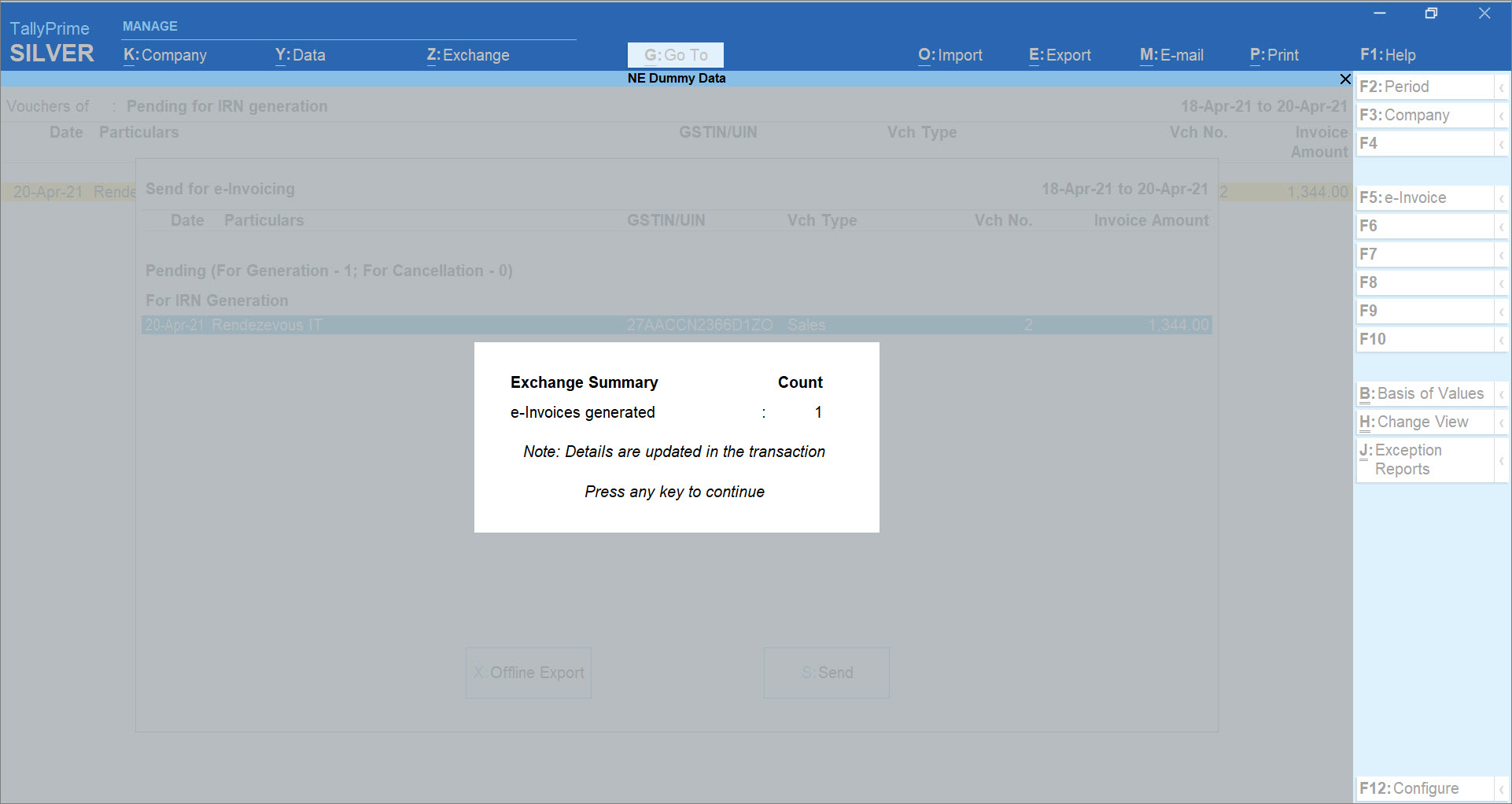
Task: Expand the chevron beside F5: e-Invoice
Action: tap(1501, 198)
